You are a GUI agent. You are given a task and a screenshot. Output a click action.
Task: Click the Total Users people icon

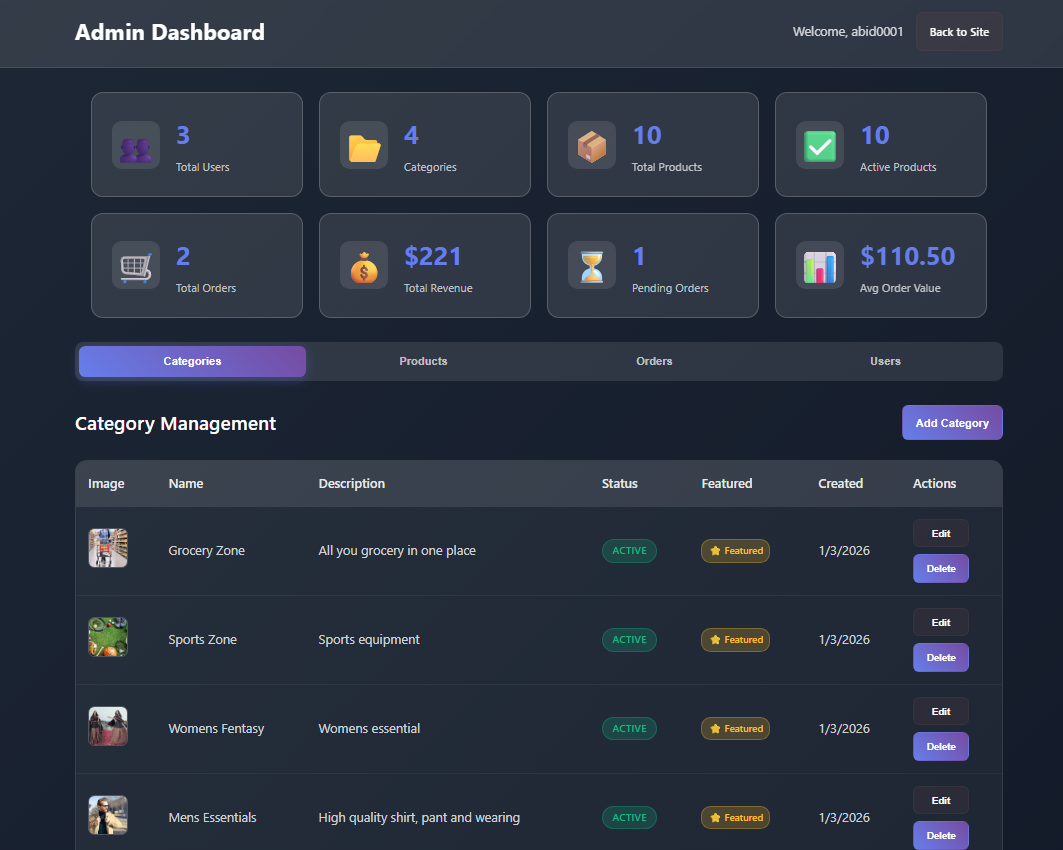(135, 144)
